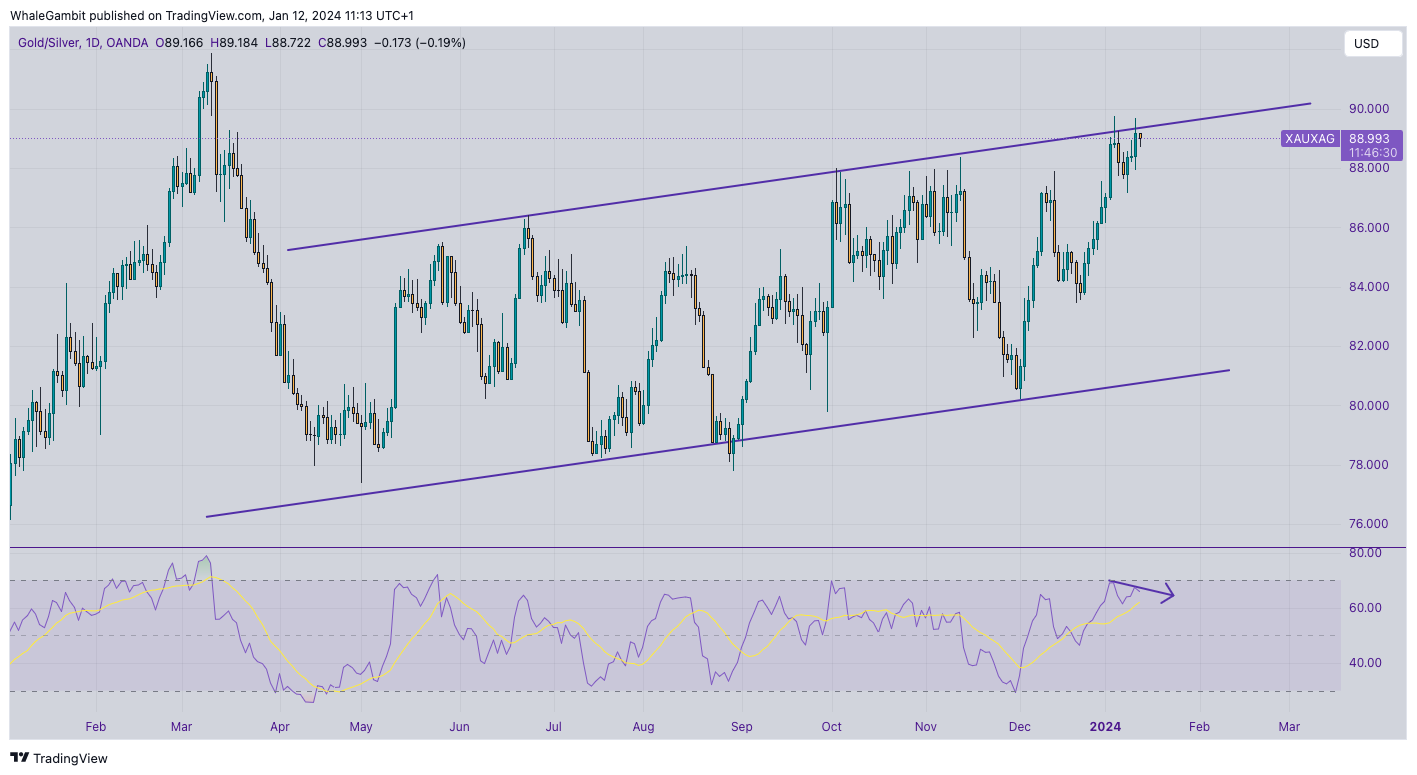Click the Apr time axis label
Viewport: 1417px width, 775px height.
click(x=279, y=726)
